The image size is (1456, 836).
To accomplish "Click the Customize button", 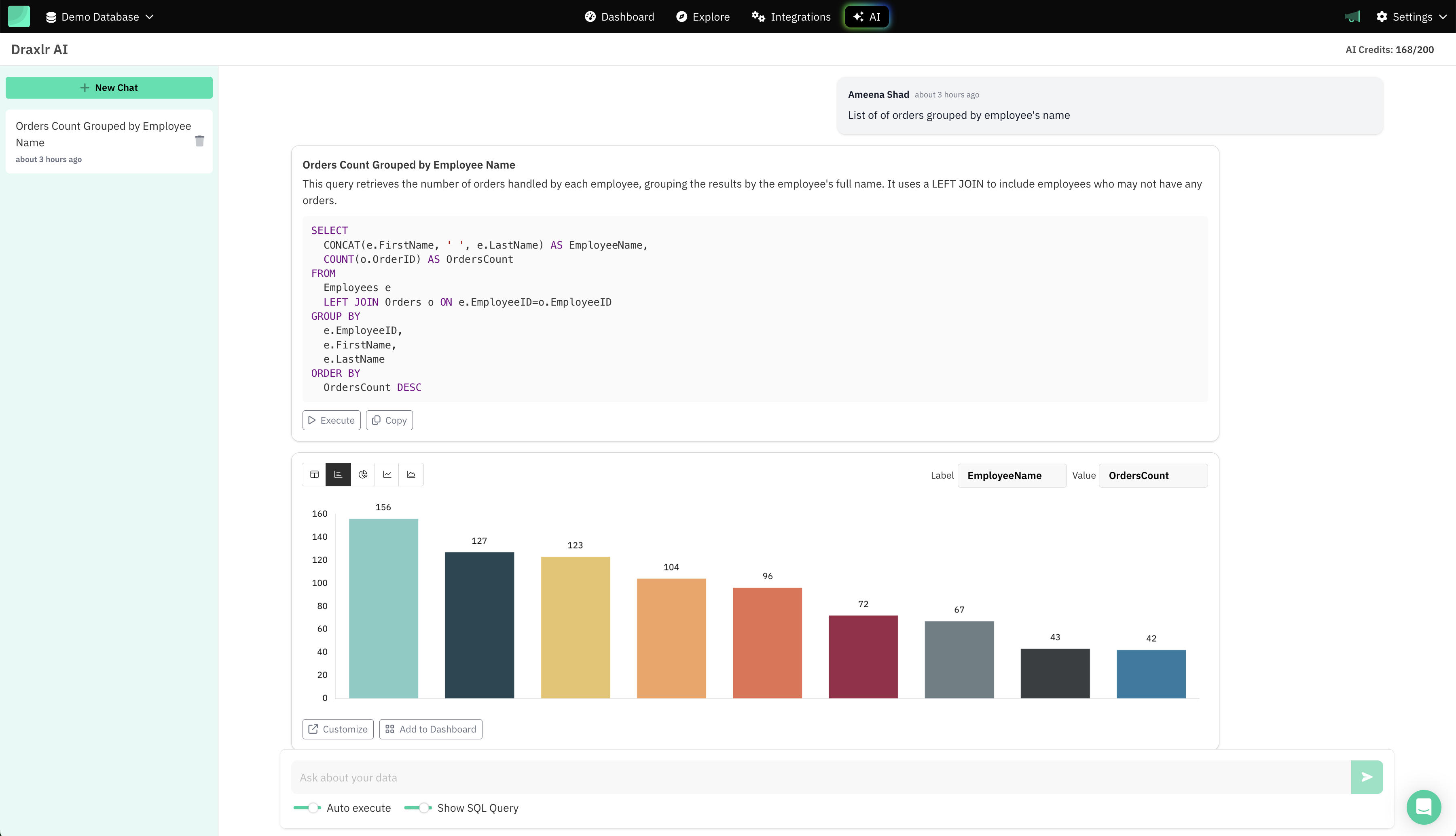I will [338, 728].
